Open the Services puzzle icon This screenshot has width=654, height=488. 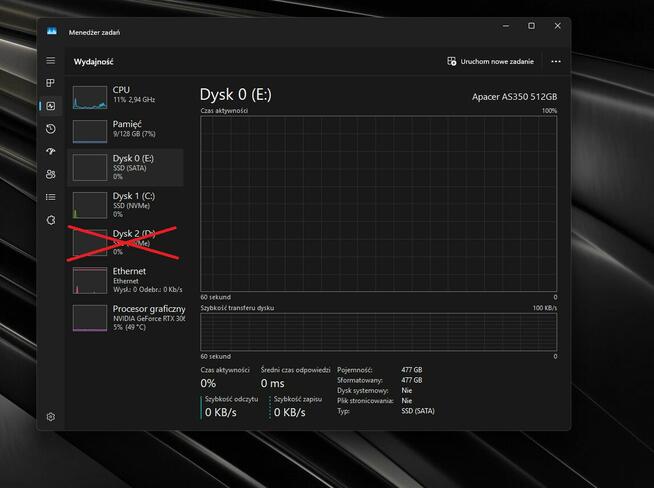[51, 219]
